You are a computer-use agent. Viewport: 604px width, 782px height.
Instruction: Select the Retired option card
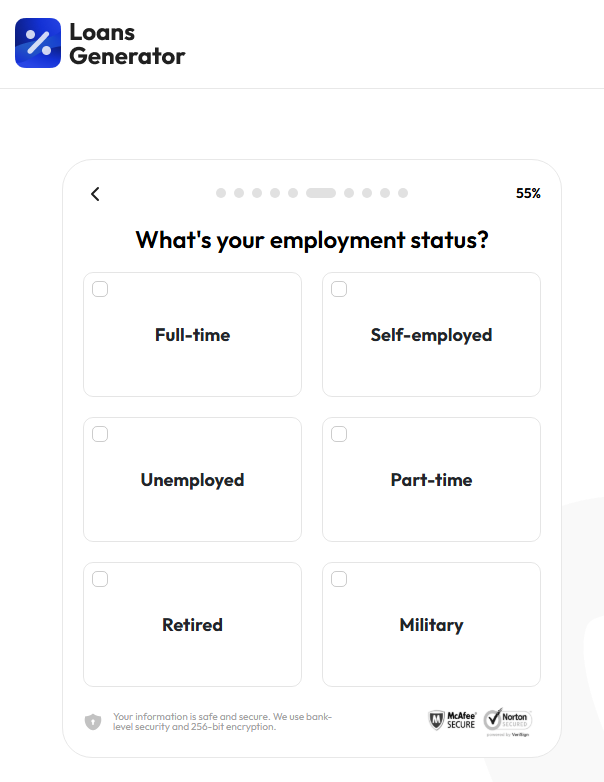point(193,625)
